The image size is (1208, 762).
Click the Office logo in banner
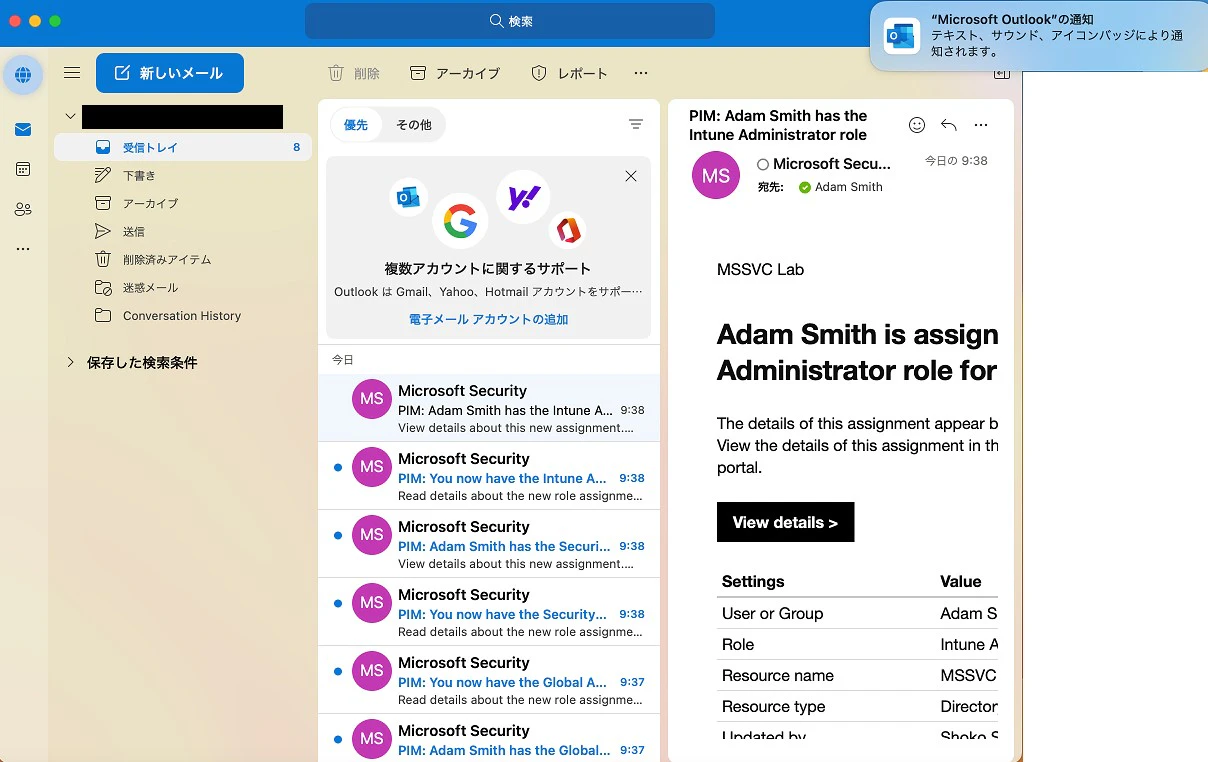click(x=568, y=231)
